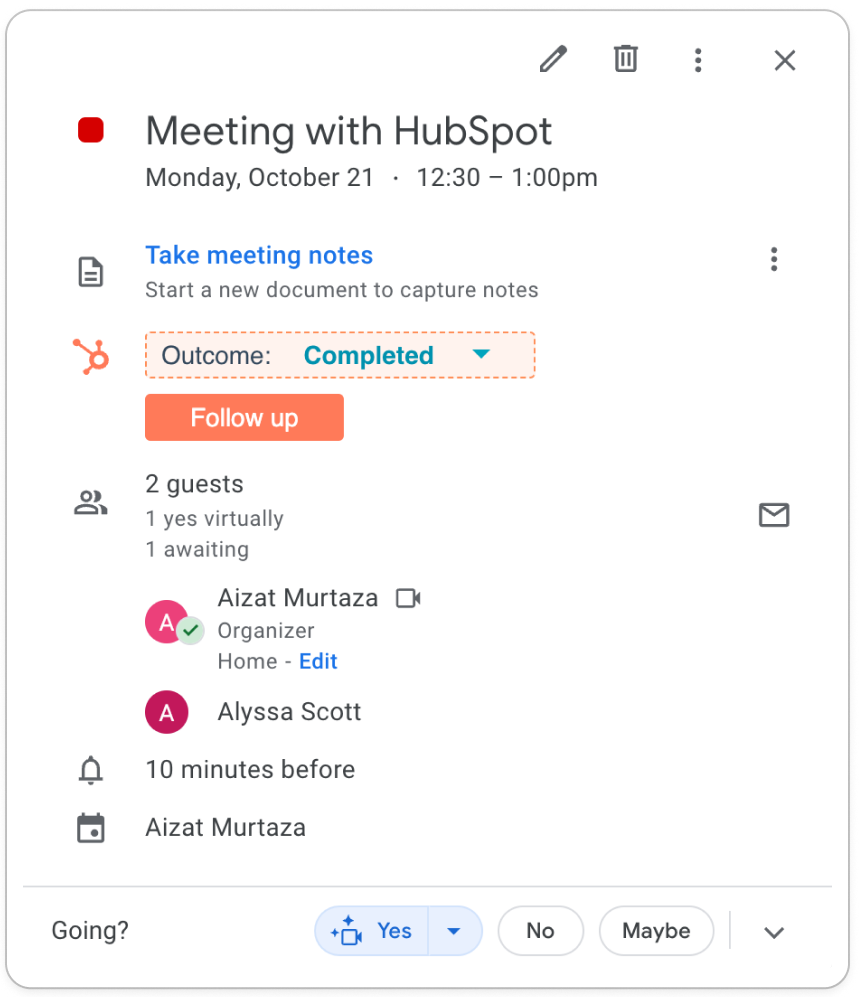Viewport: 859px width, 997px height.
Task: Click the Alyssa Scott guest name
Action: coord(289,712)
